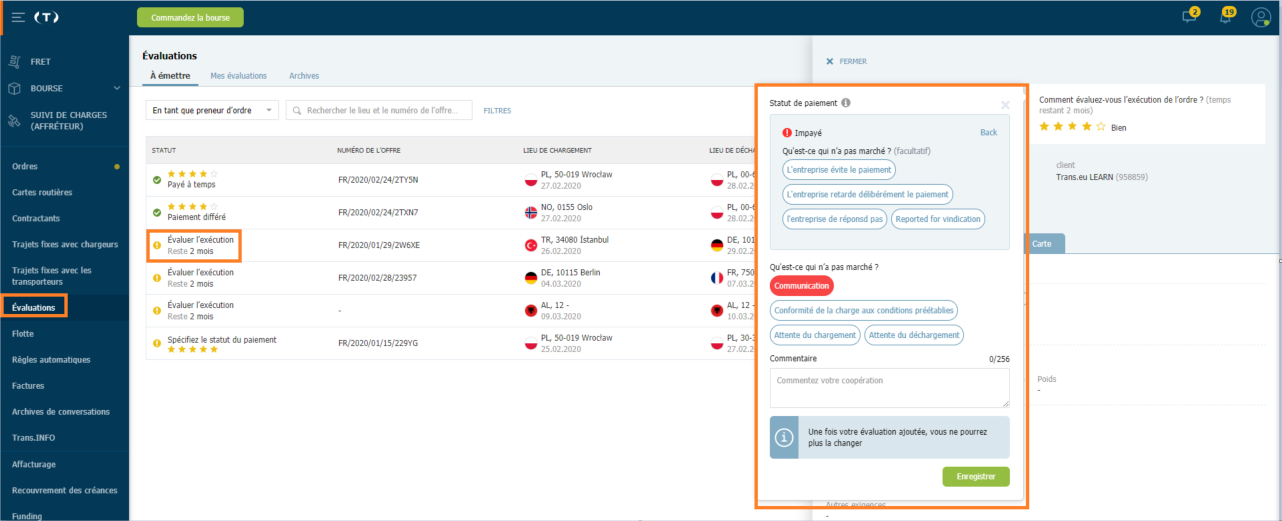Click the yellow warning icon of offer 23957 row
This screenshot has width=1282, height=521.
tap(157, 278)
